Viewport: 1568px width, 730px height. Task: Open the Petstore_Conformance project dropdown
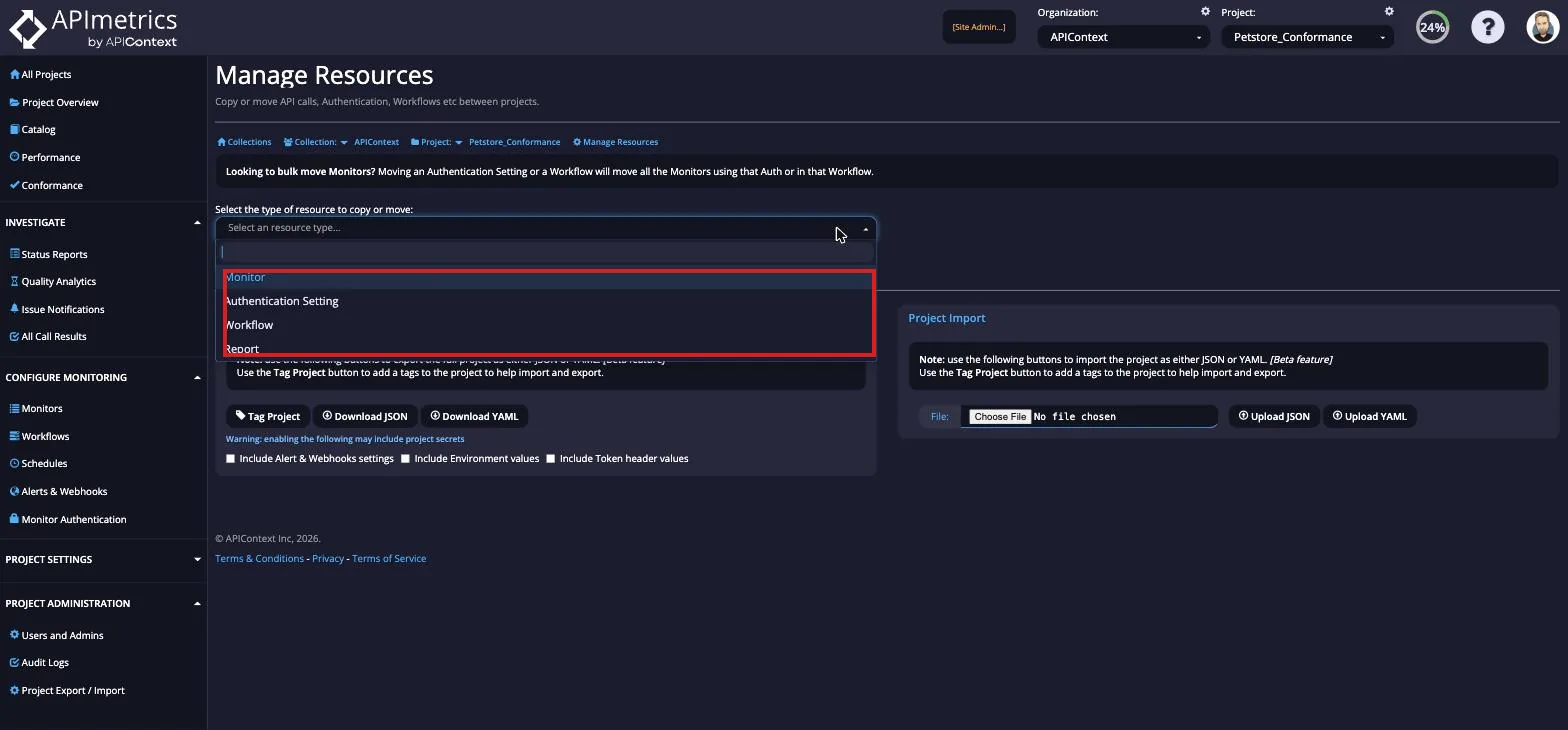click(x=1307, y=37)
